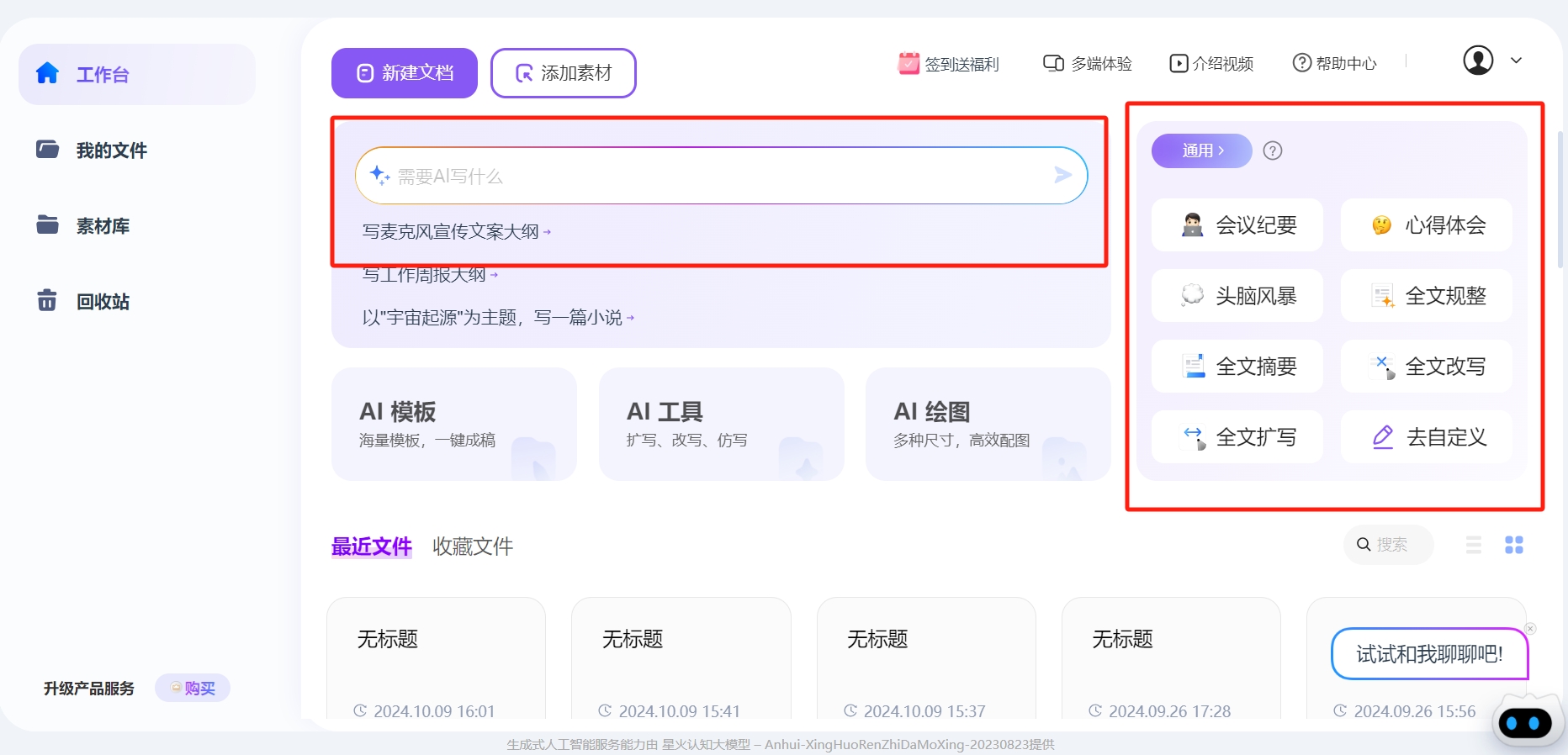Click the pencil icon on 去自定义
The image size is (1568, 755).
tap(1383, 437)
